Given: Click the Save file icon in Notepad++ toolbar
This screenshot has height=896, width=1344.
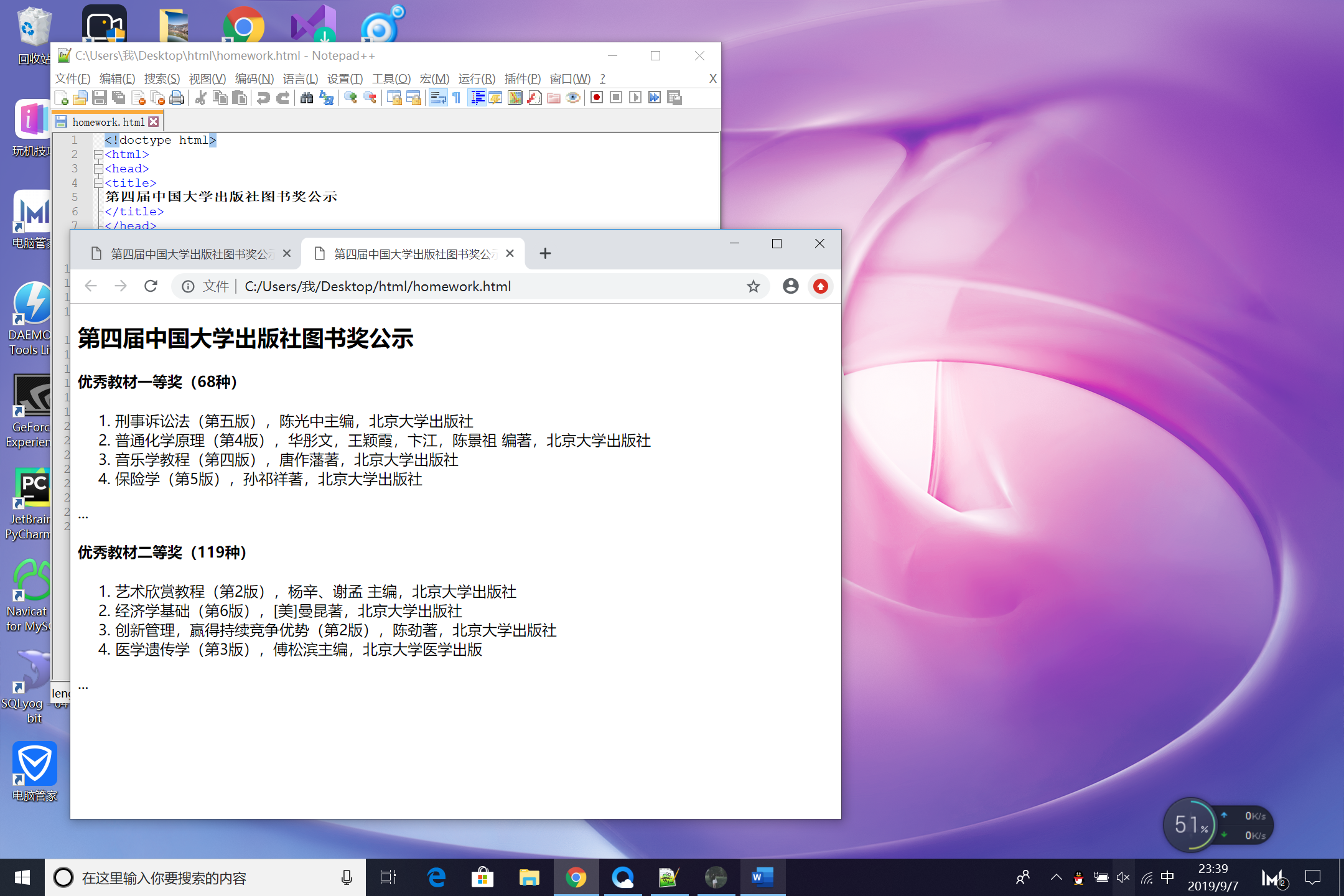Looking at the screenshot, I should click(99, 98).
